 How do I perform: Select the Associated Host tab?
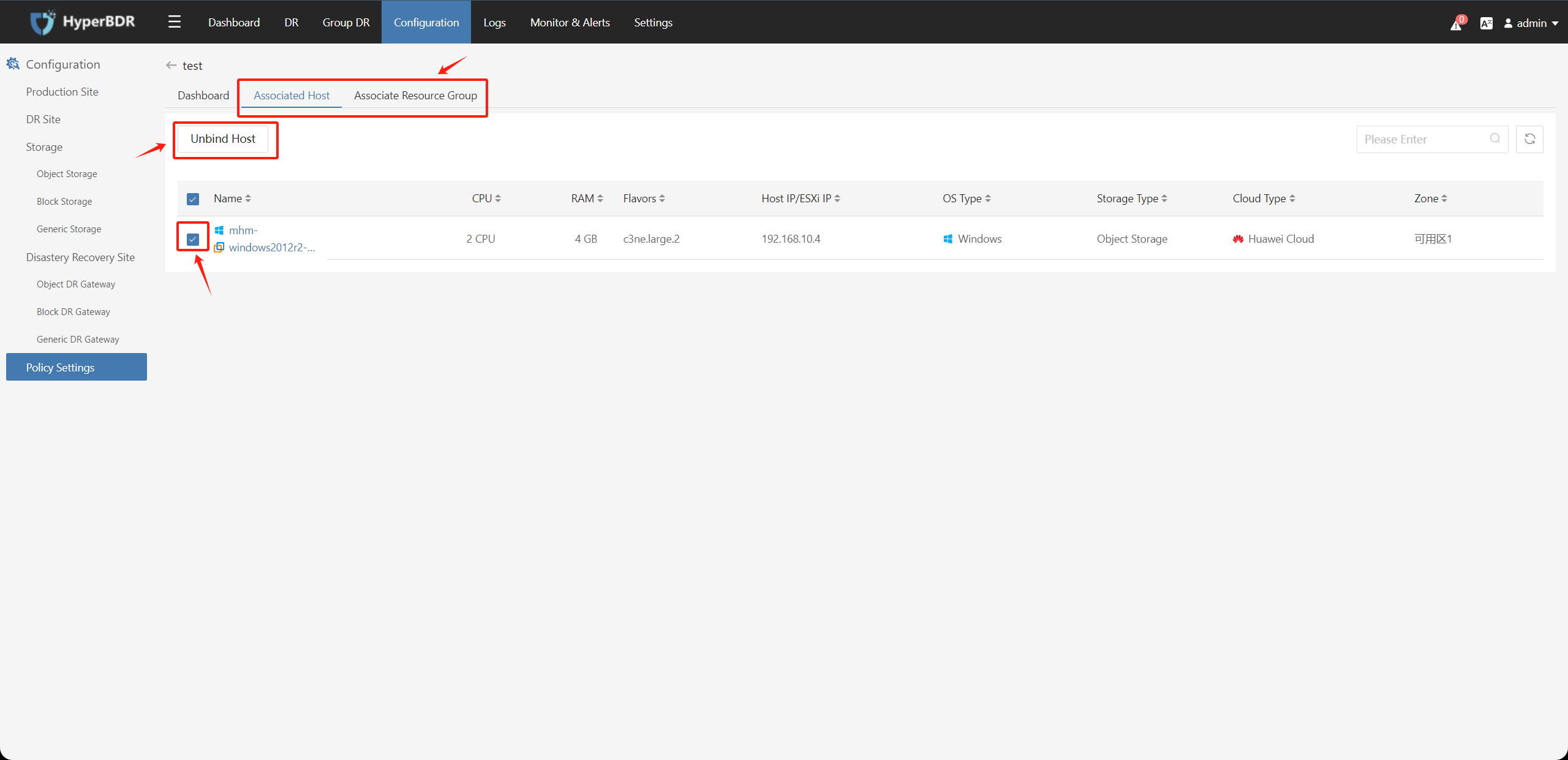[x=292, y=95]
